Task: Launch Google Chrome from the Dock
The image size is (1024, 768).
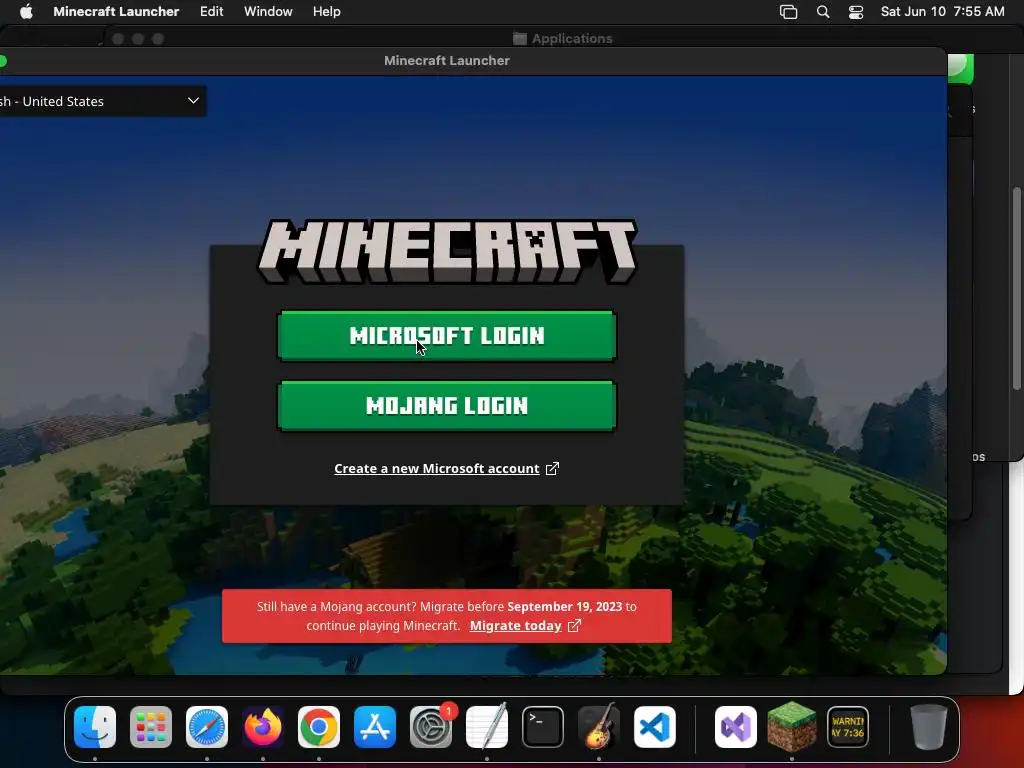Action: coord(319,727)
